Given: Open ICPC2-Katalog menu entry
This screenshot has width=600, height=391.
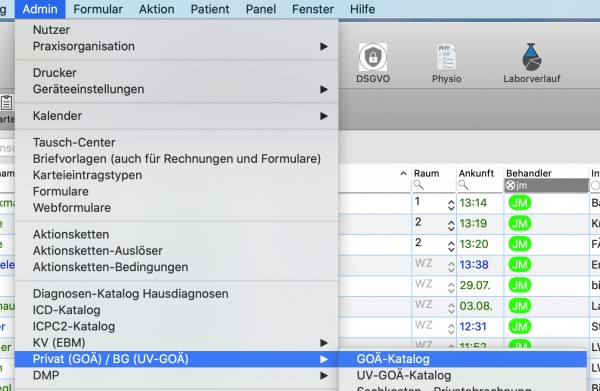Looking at the screenshot, I should 176,326.
